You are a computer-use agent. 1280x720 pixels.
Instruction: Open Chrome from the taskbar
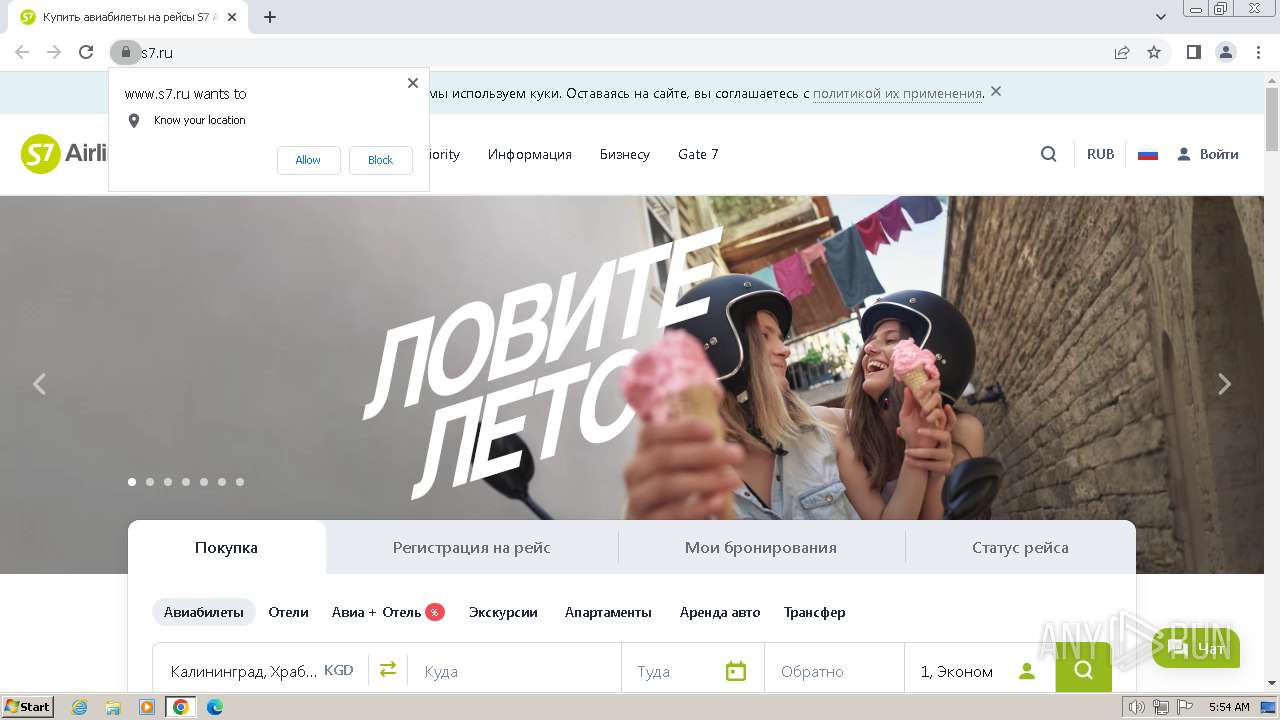pyautogui.click(x=181, y=707)
